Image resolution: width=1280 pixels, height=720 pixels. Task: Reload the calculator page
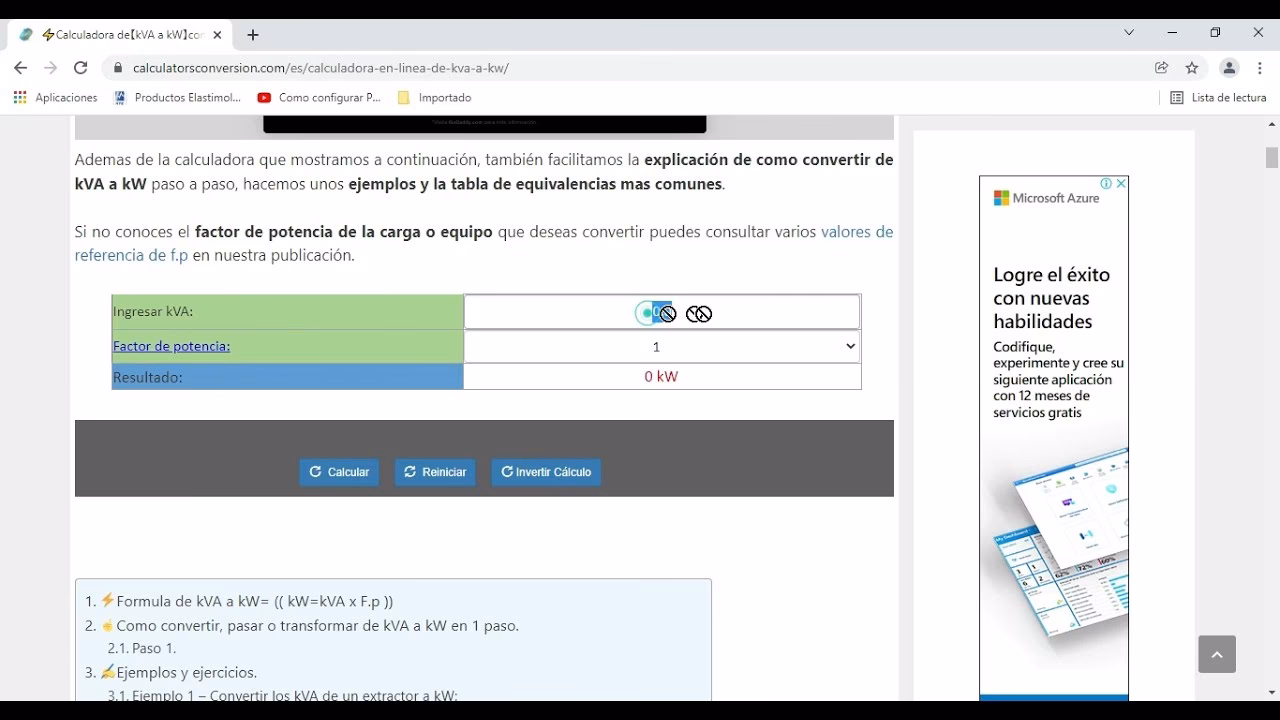tap(80, 68)
